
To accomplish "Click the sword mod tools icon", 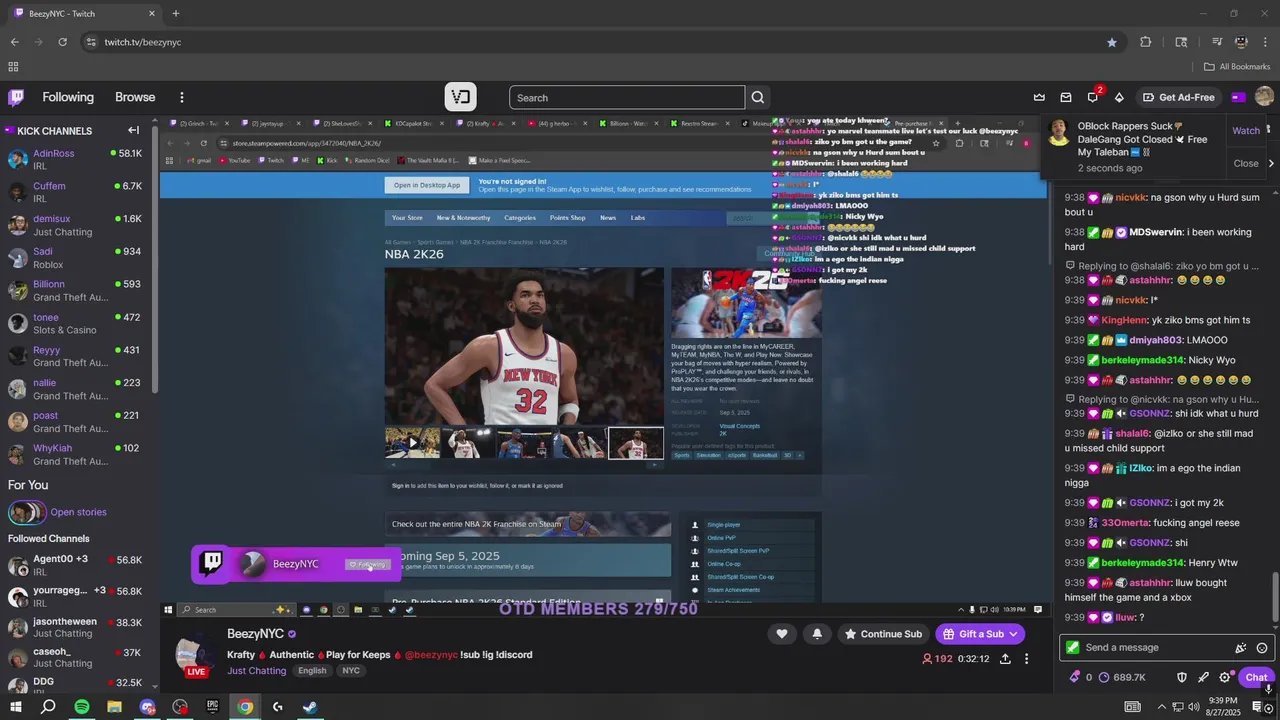I will (x=1203, y=677).
